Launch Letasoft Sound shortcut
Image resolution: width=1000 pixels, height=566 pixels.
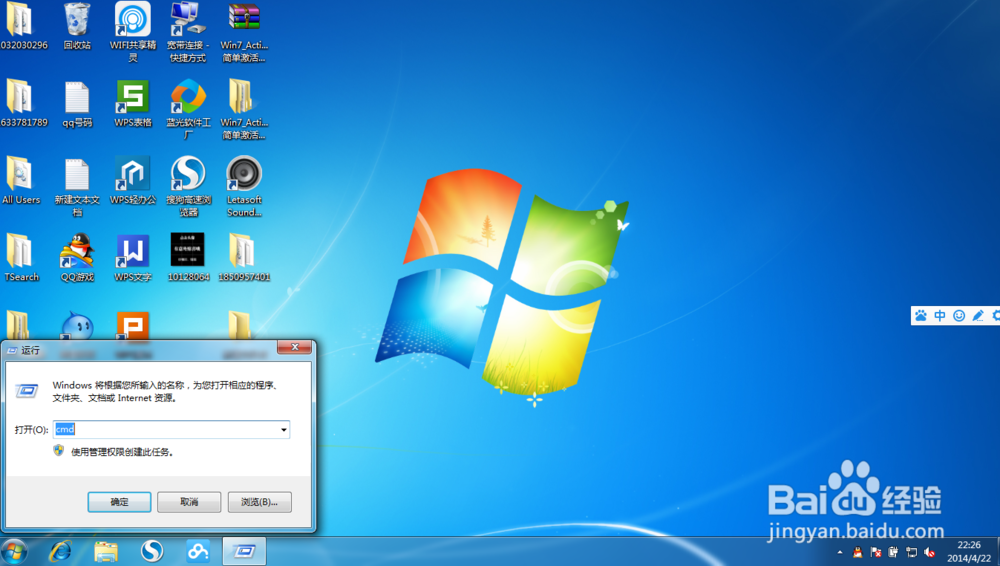[x=244, y=187]
